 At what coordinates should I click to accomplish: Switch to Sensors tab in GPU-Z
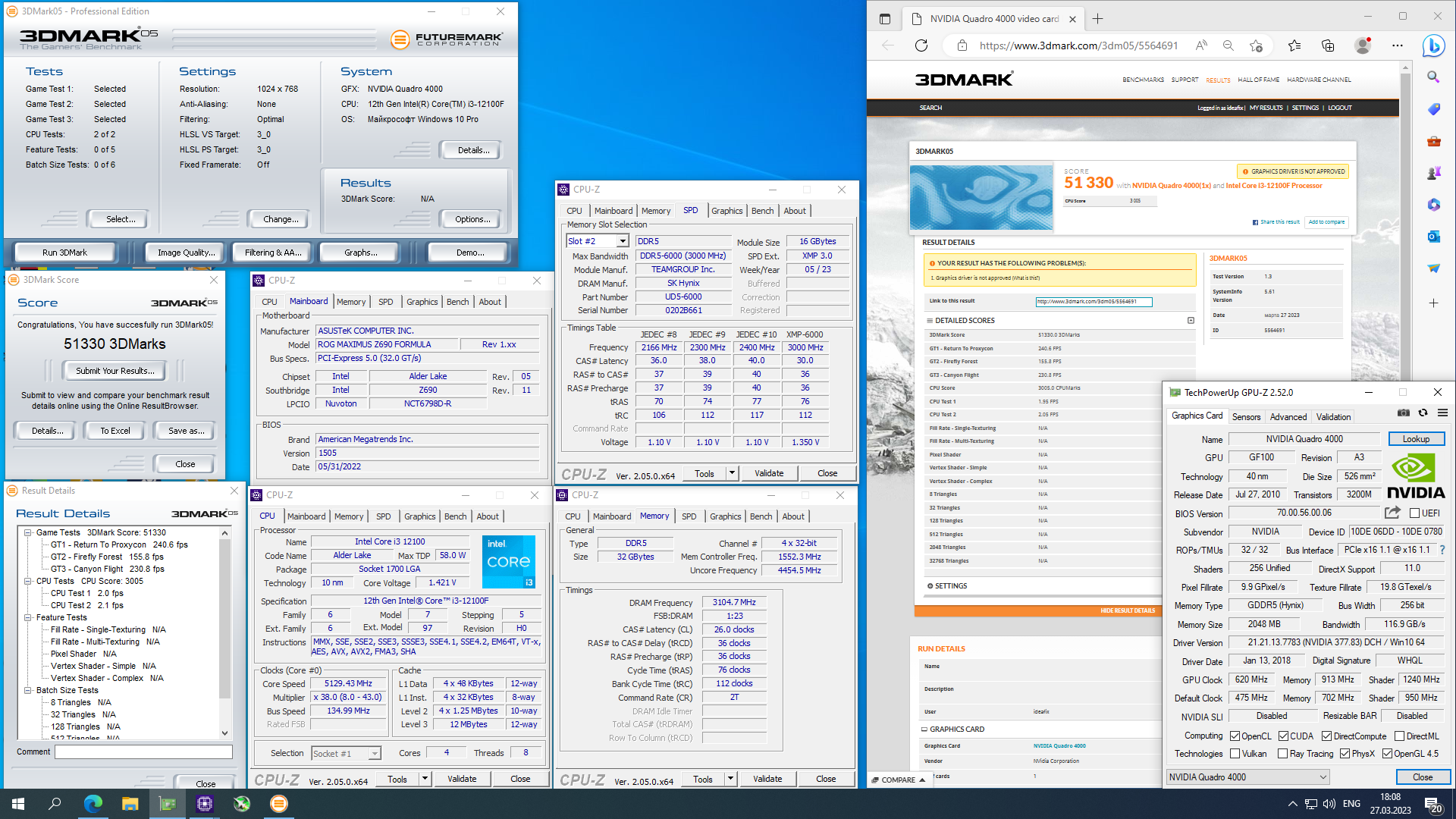pyautogui.click(x=1246, y=417)
